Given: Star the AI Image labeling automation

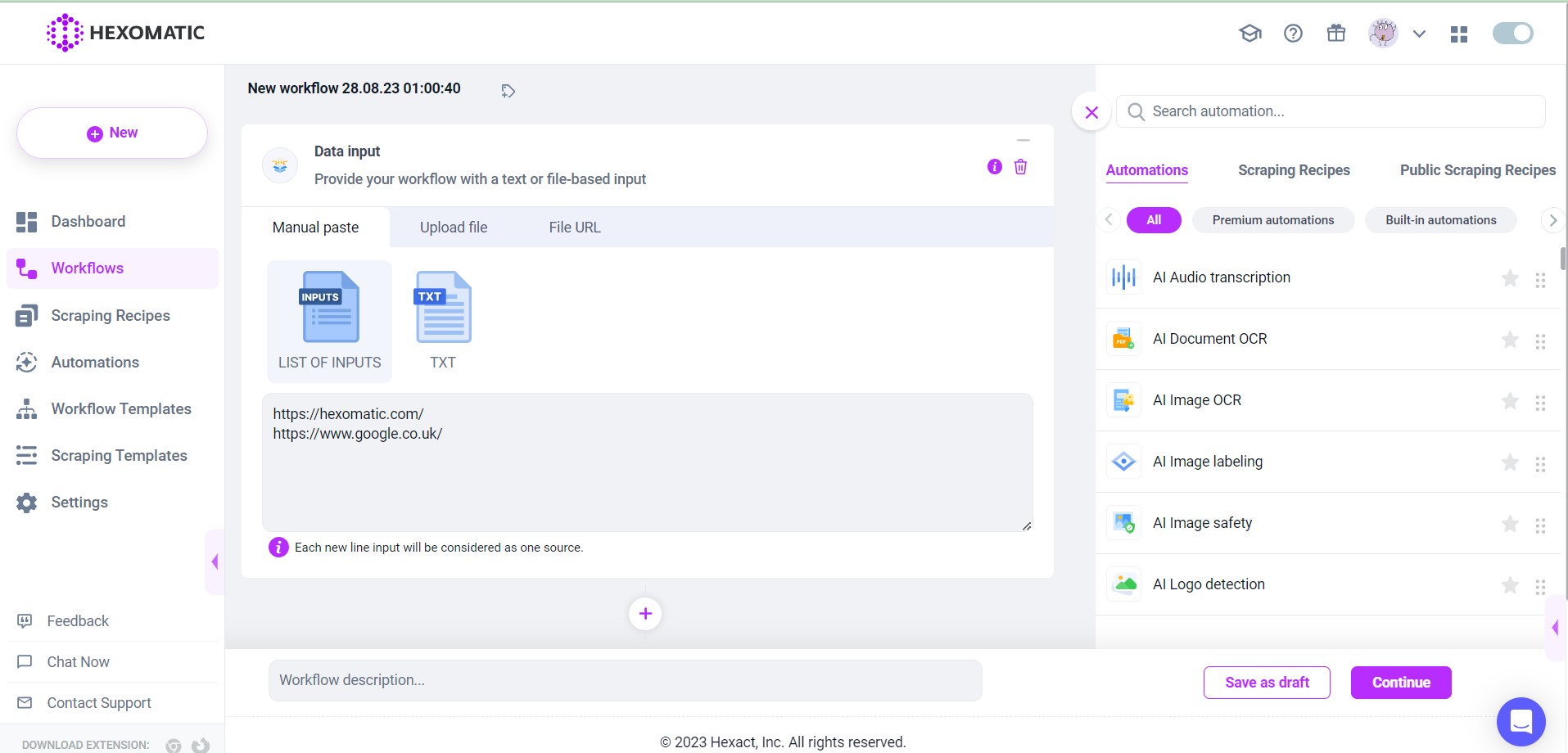Looking at the screenshot, I should coord(1510,462).
